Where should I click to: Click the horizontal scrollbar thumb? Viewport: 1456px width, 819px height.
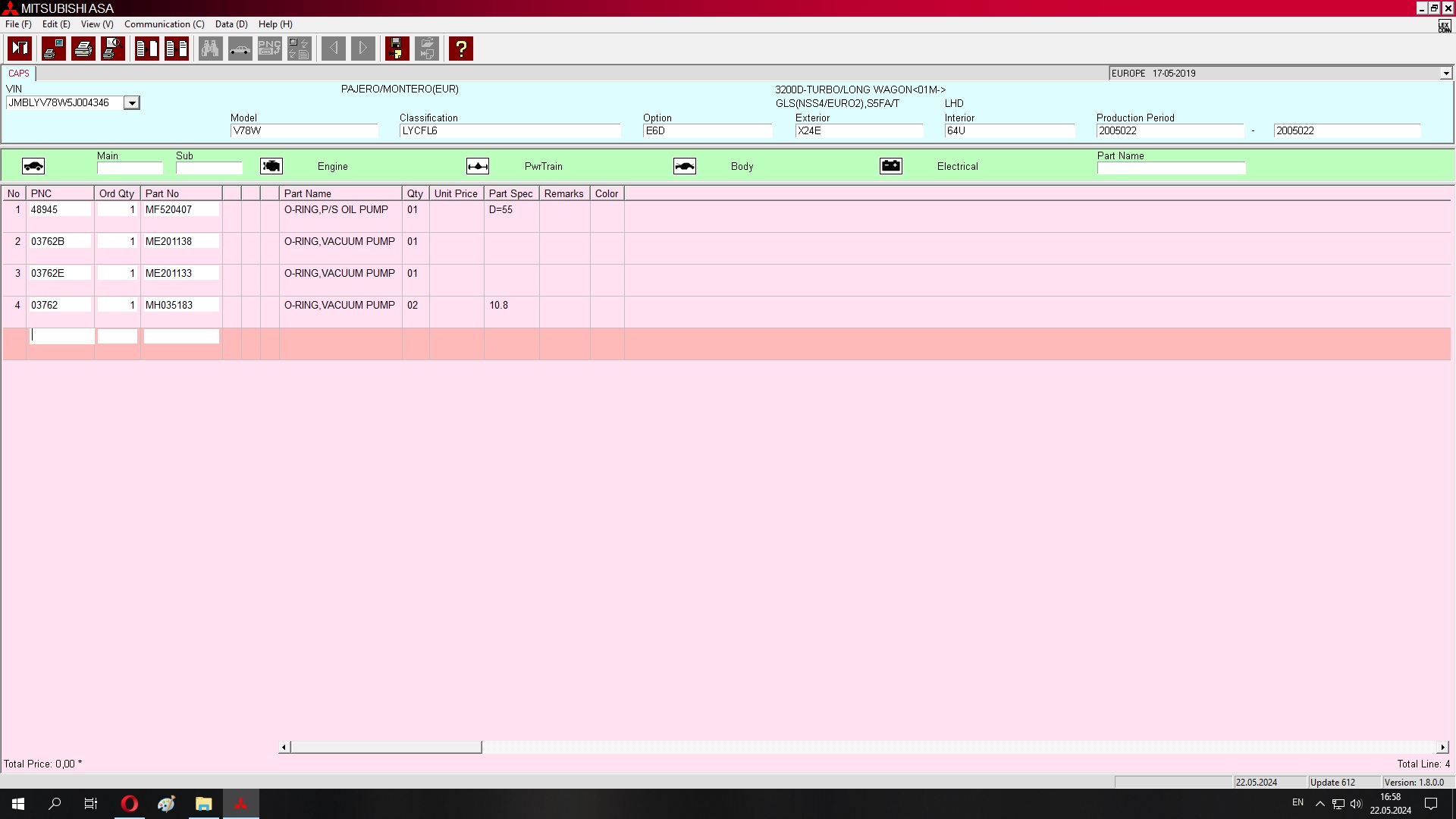[x=386, y=748]
